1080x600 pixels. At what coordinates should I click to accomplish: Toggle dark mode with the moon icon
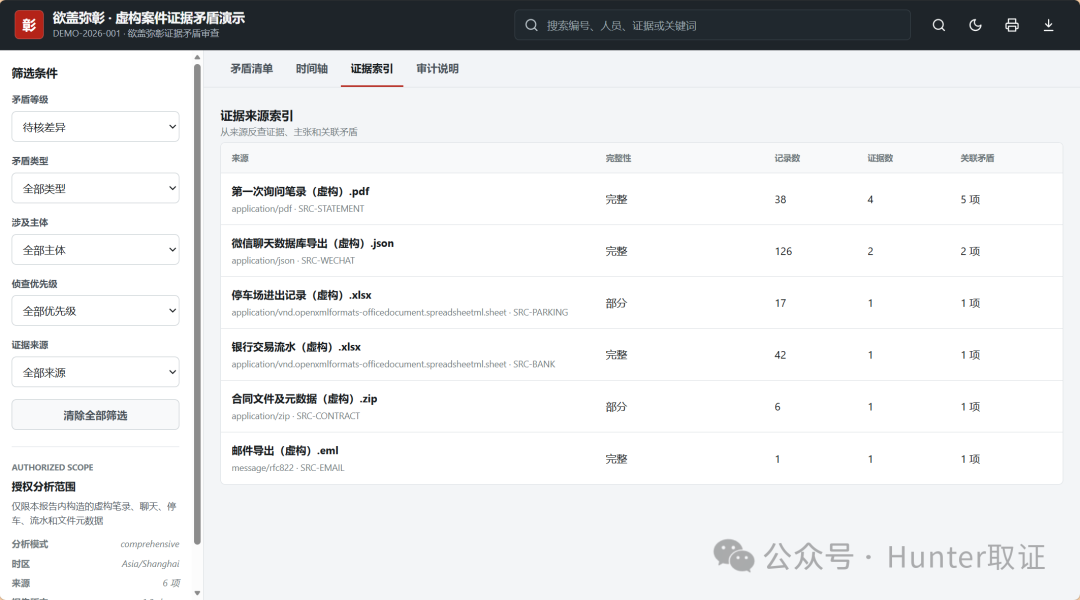point(975,25)
